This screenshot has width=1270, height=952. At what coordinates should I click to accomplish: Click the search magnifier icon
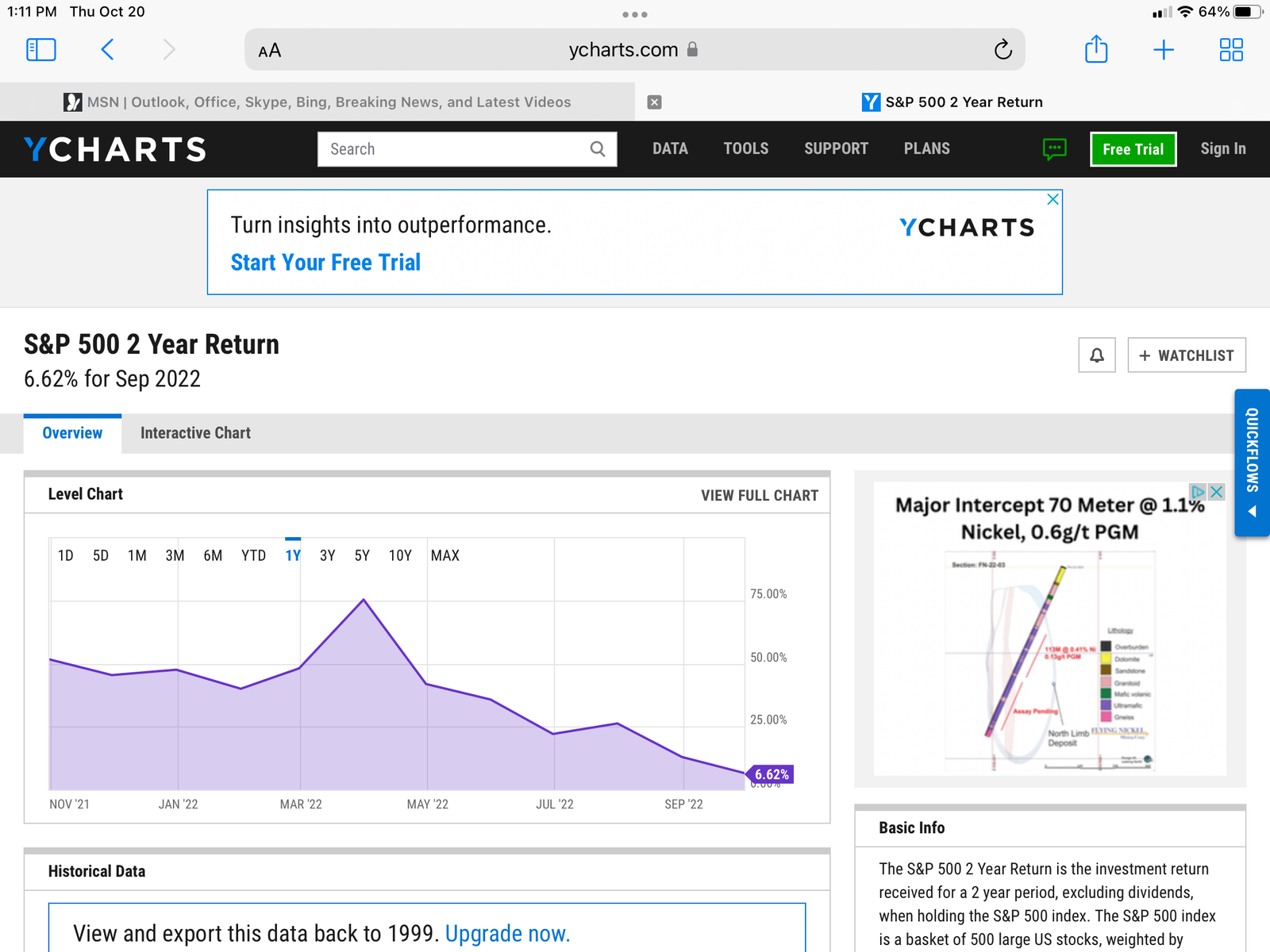598,149
